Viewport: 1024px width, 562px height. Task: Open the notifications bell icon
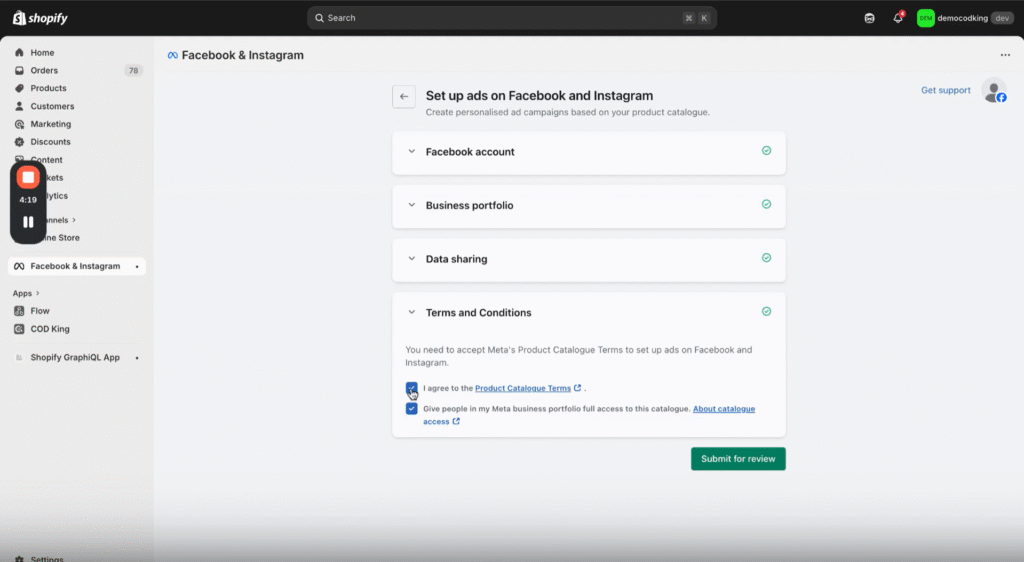coord(897,18)
